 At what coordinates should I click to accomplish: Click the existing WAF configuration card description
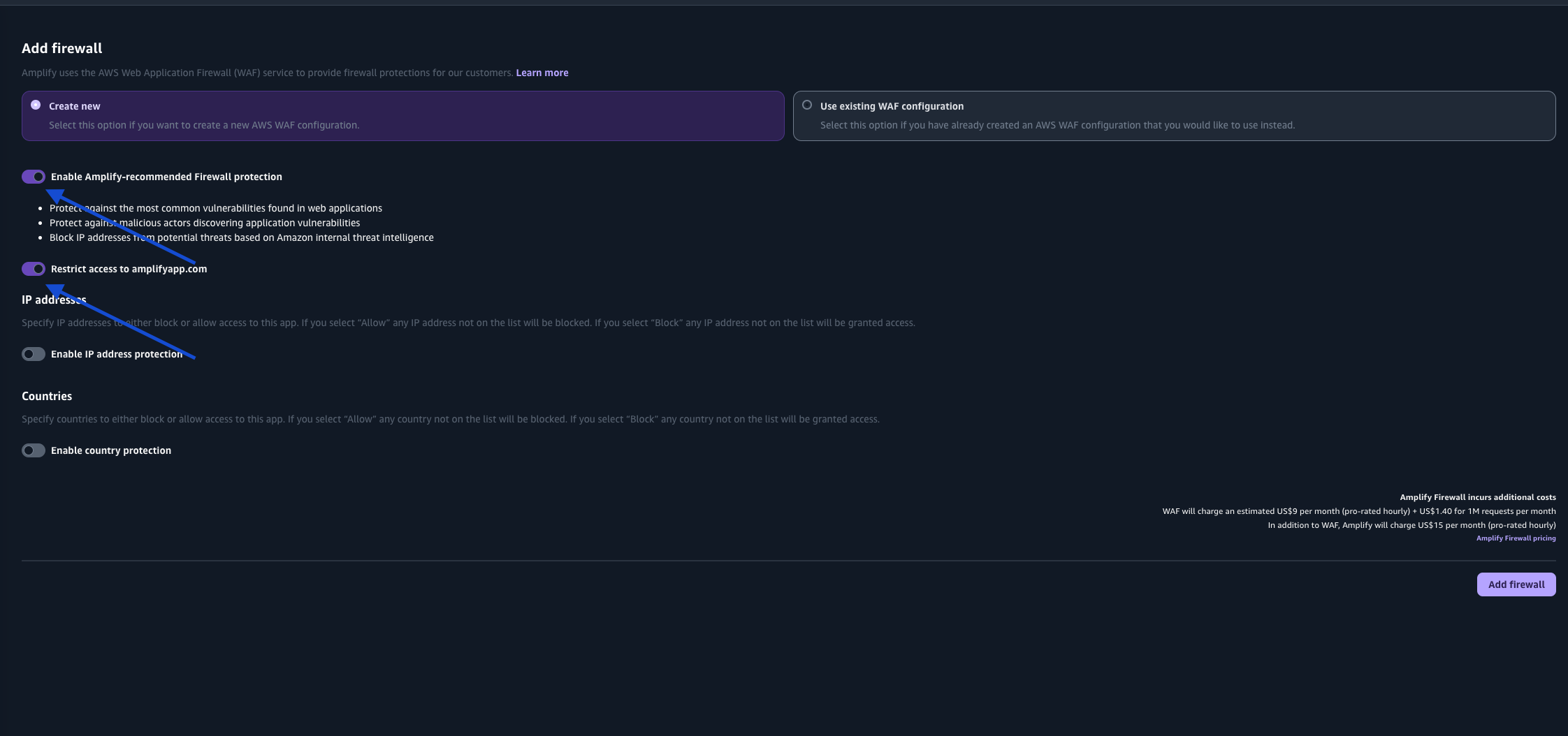(1057, 125)
